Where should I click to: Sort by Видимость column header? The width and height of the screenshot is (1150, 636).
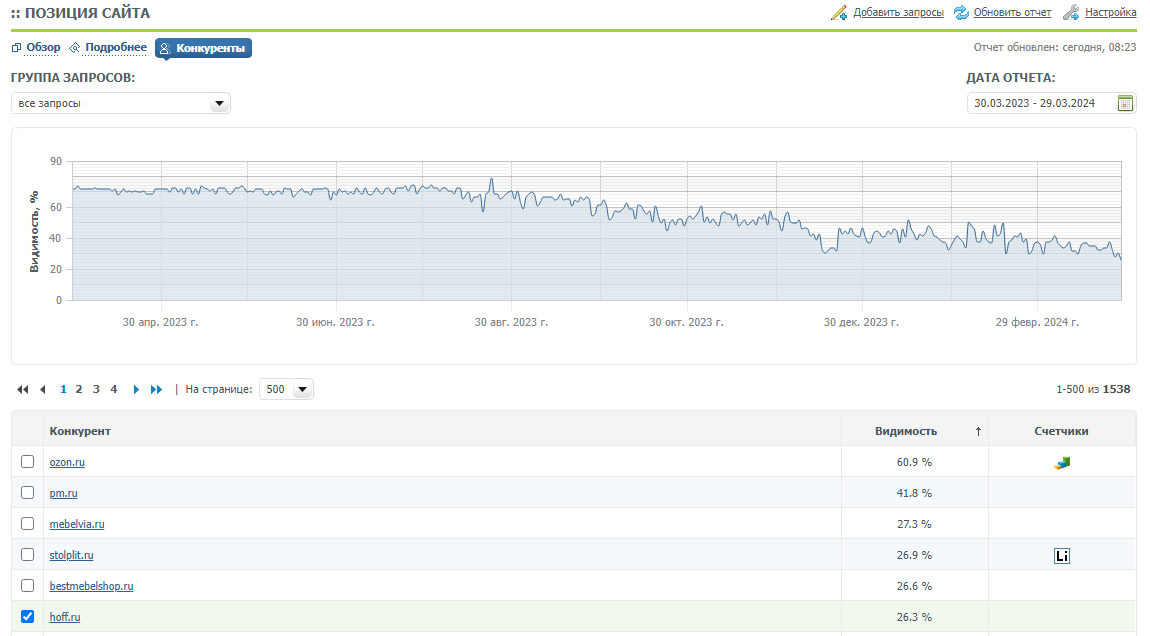click(x=906, y=431)
